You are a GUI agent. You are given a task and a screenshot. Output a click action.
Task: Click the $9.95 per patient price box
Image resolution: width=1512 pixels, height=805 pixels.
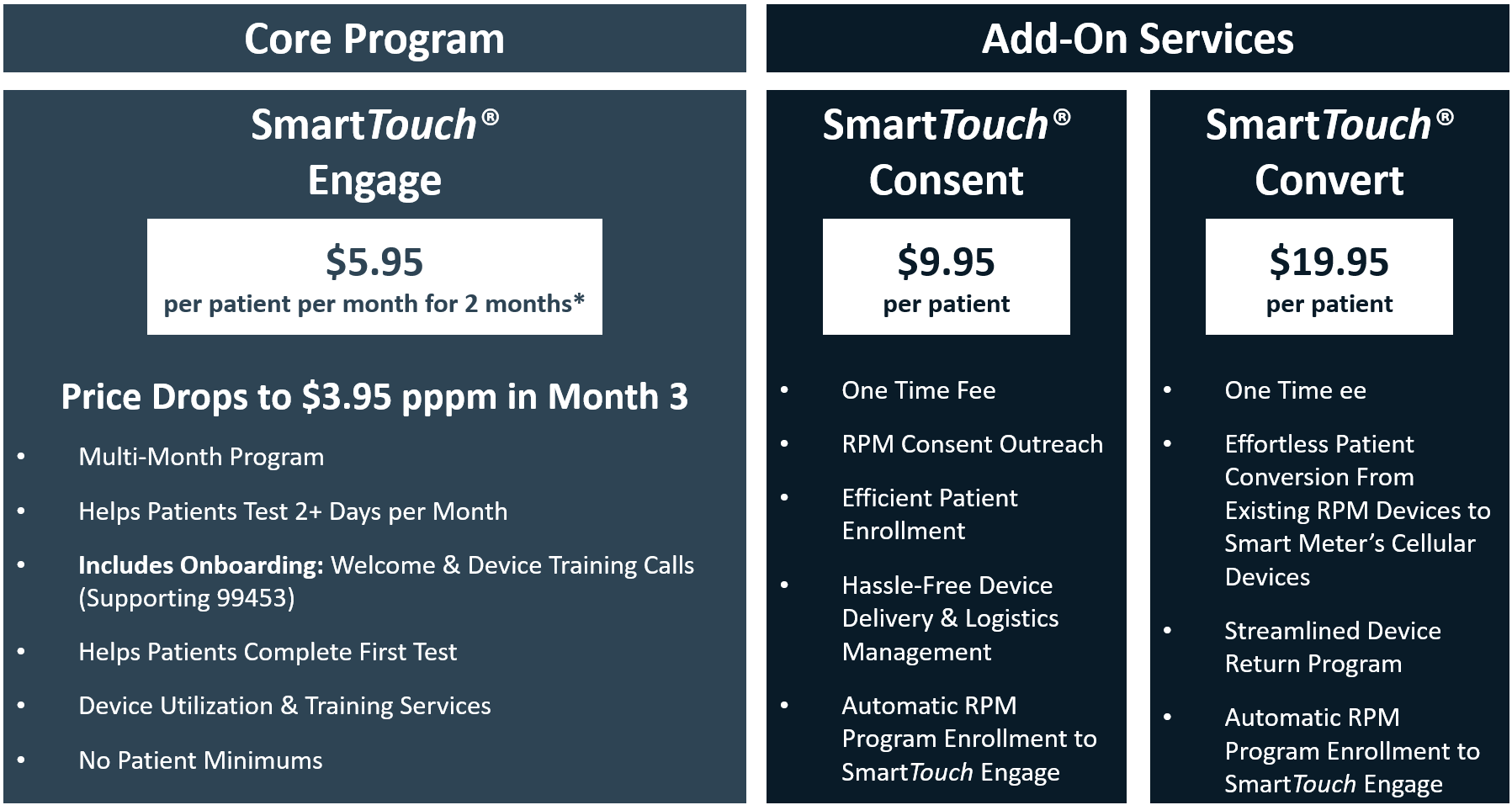coord(946,277)
